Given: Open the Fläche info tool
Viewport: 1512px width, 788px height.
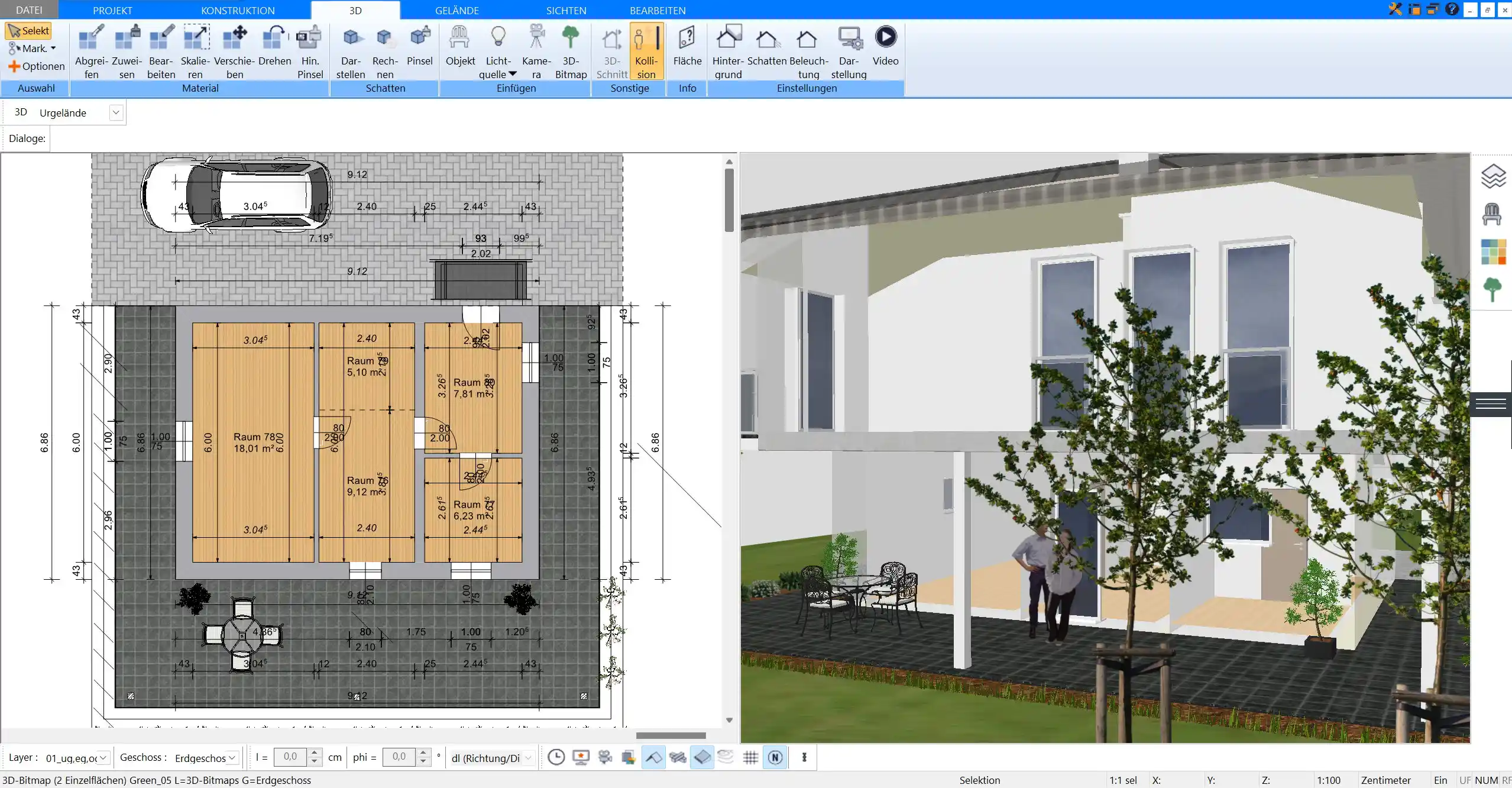Looking at the screenshot, I should click(x=687, y=46).
